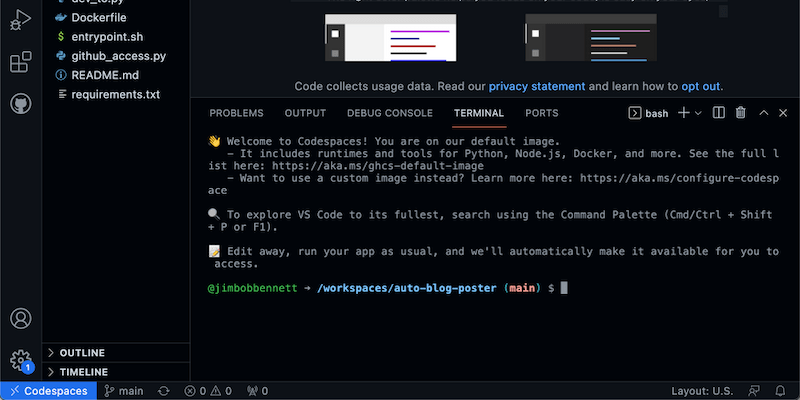Show warnings count in status bar

(x=220, y=391)
